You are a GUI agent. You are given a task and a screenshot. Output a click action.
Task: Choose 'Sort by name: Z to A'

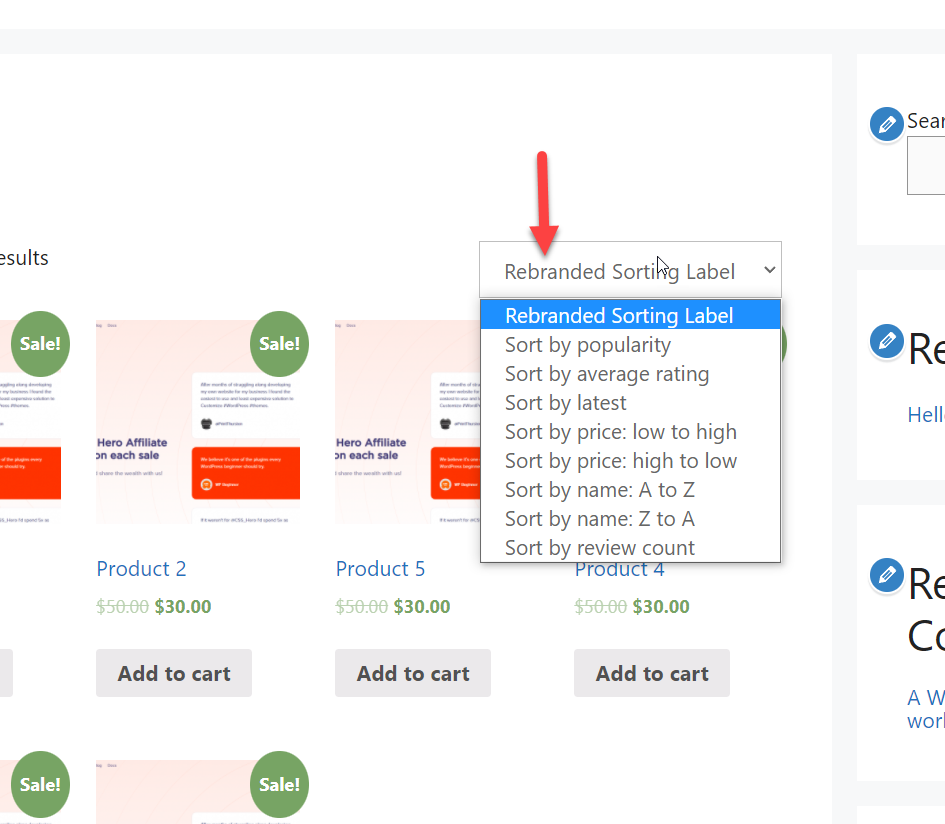click(x=630, y=518)
